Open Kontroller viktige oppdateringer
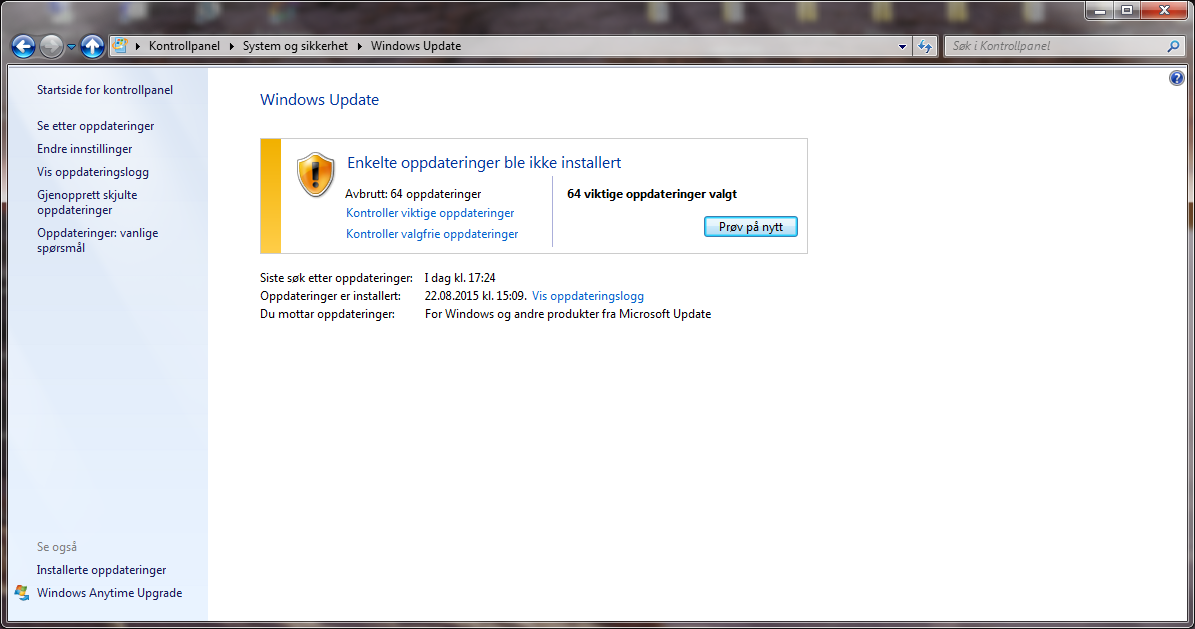This screenshot has height=629, width=1195. click(430, 213)
